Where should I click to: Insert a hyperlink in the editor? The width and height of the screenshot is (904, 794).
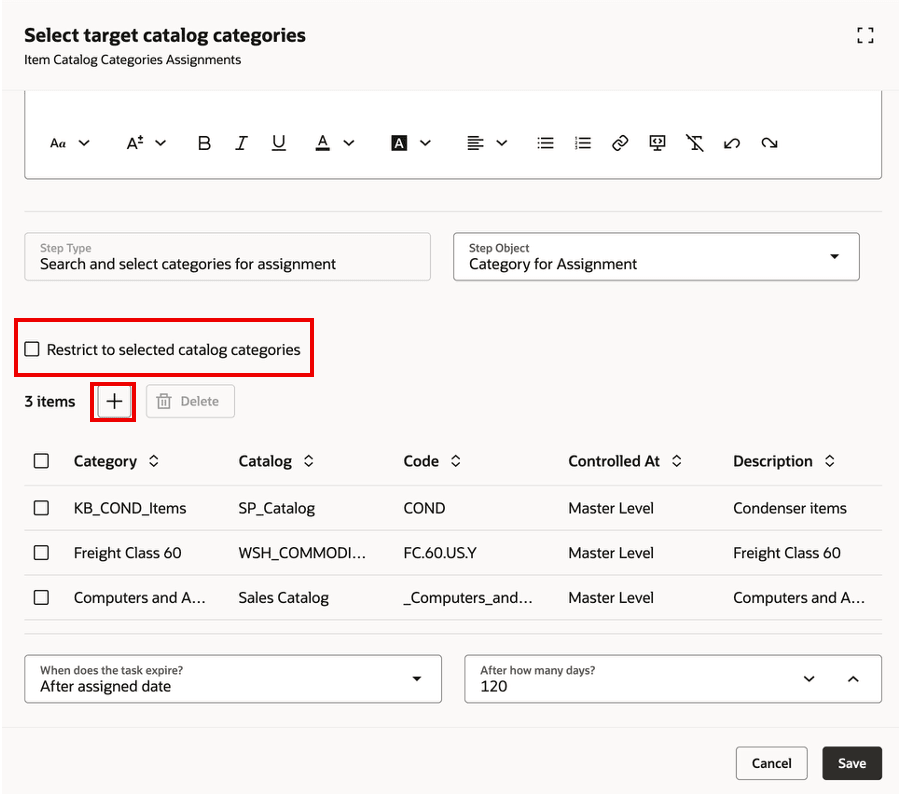[619, 143]
